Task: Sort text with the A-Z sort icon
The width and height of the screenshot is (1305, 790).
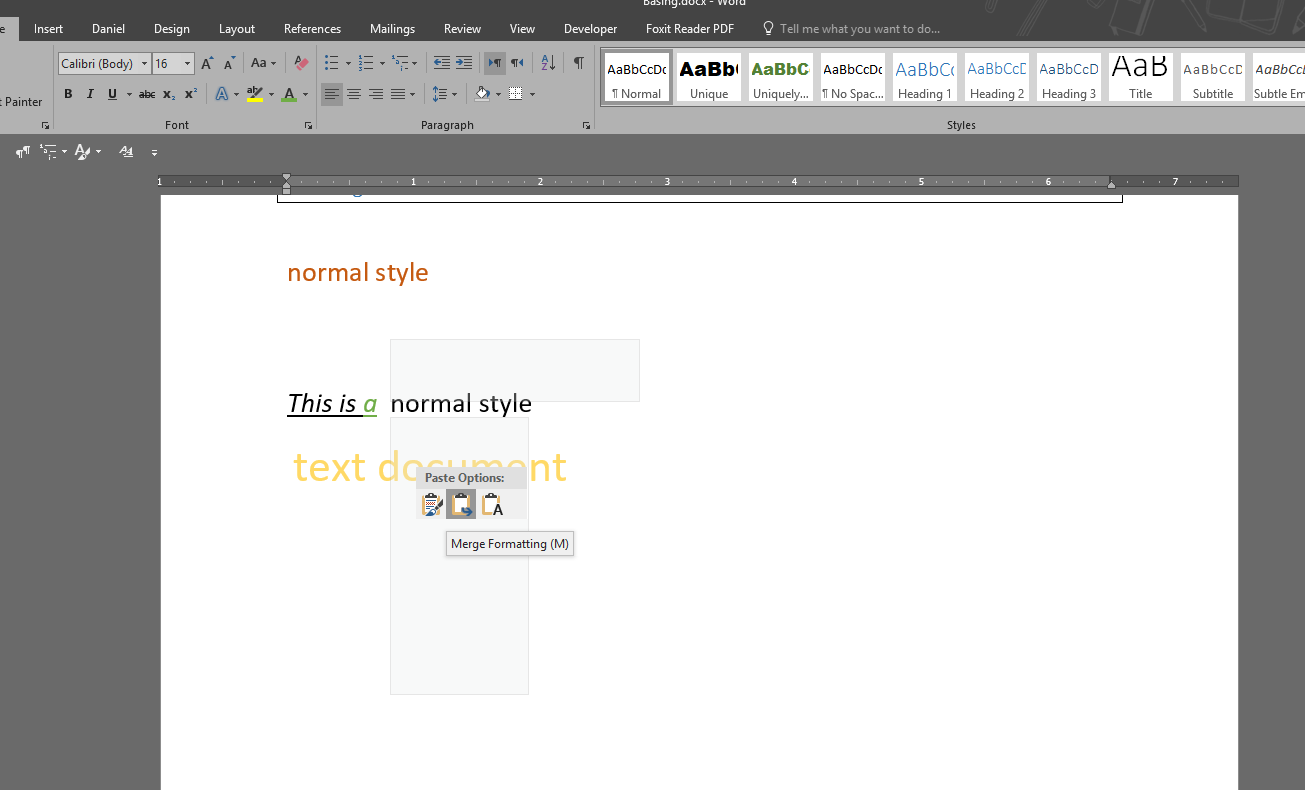Action: (x=548, y=64)
